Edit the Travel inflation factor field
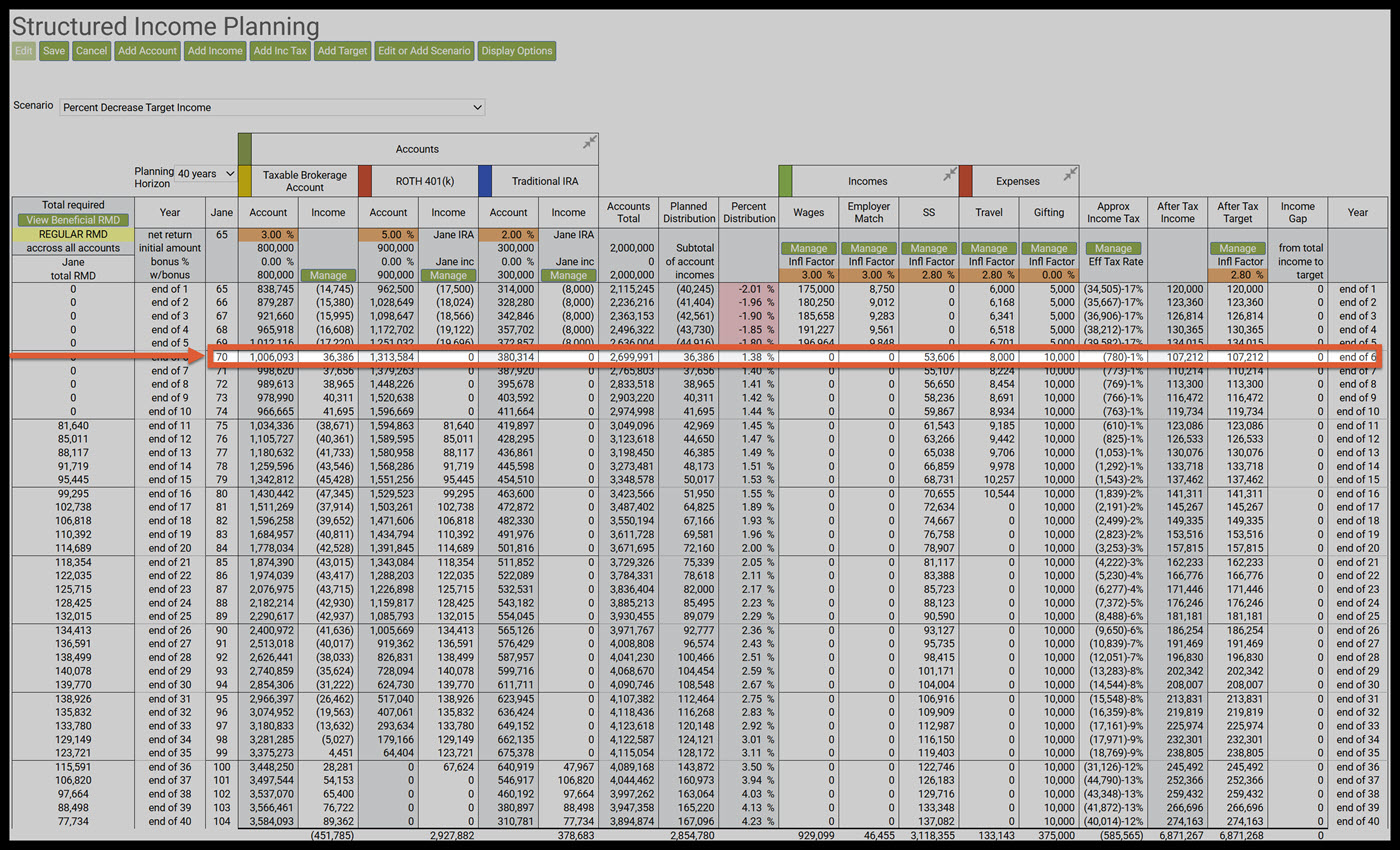The image size is (1400, 850). tap(988, 275)
